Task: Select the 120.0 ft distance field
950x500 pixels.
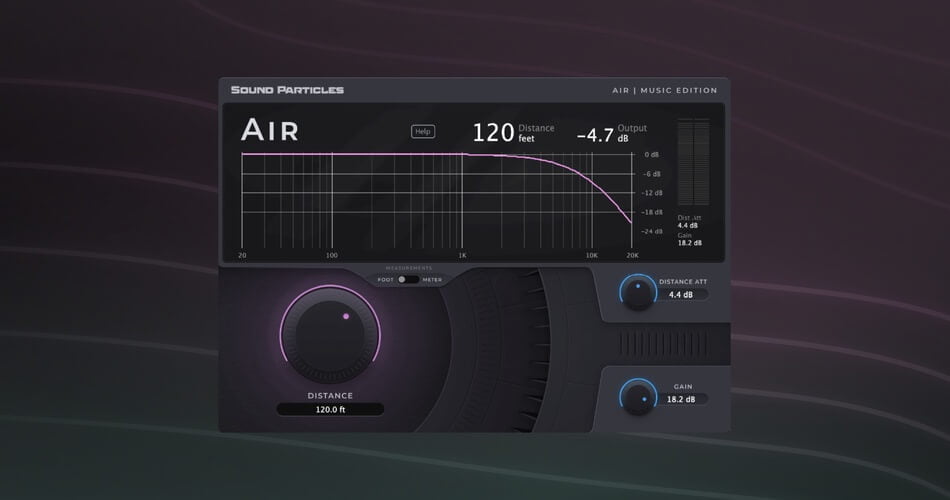Action: click(x=330, y=410)
